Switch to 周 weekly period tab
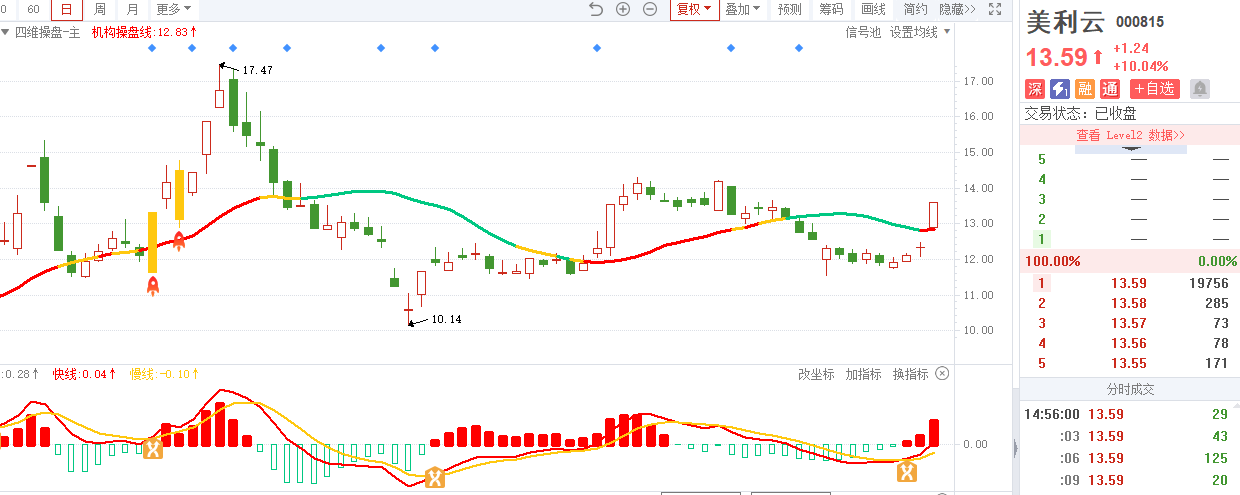 tap(99, 9)
